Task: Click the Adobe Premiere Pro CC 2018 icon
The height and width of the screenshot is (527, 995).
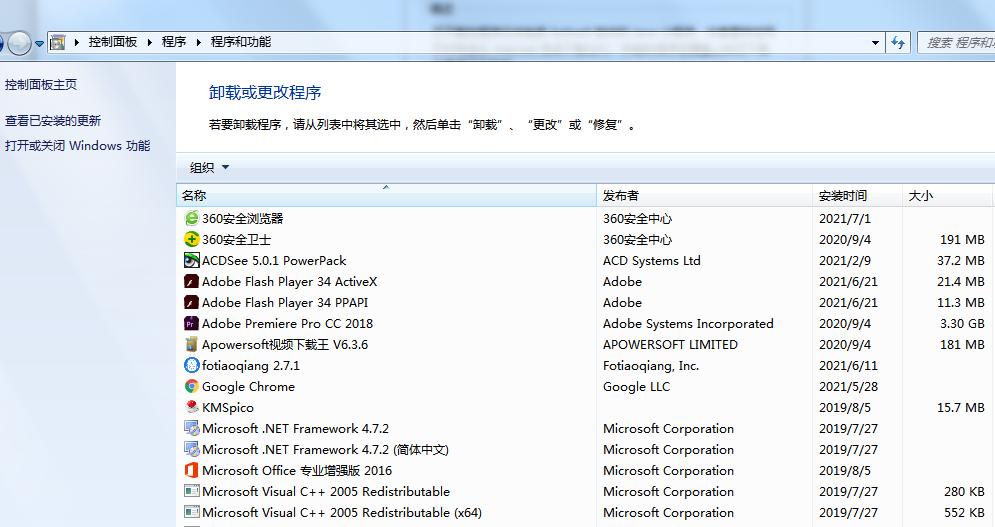Action: tap(191, 323)
